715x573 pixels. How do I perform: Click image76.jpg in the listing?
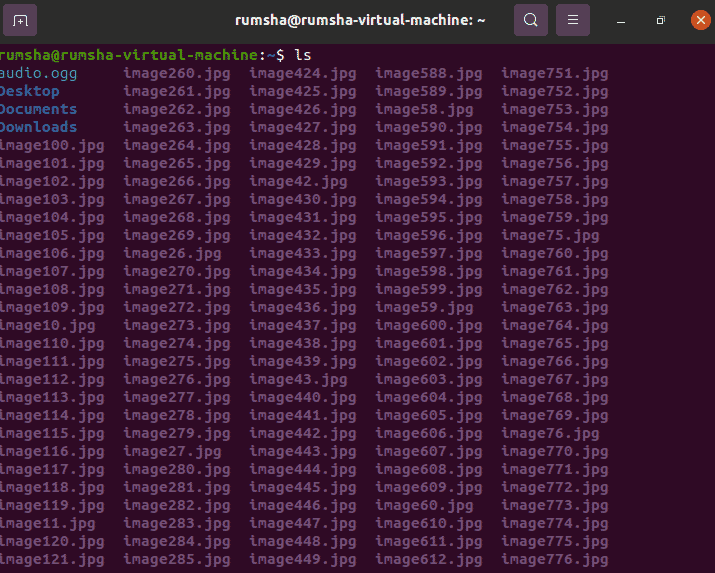coord(550,434)
